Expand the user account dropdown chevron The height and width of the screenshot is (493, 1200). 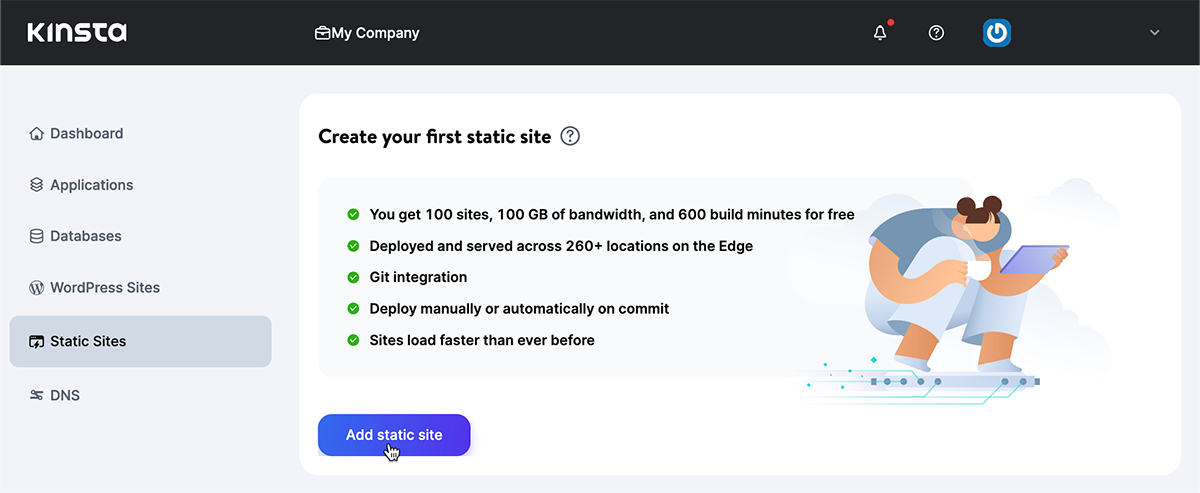[1155, 33]
